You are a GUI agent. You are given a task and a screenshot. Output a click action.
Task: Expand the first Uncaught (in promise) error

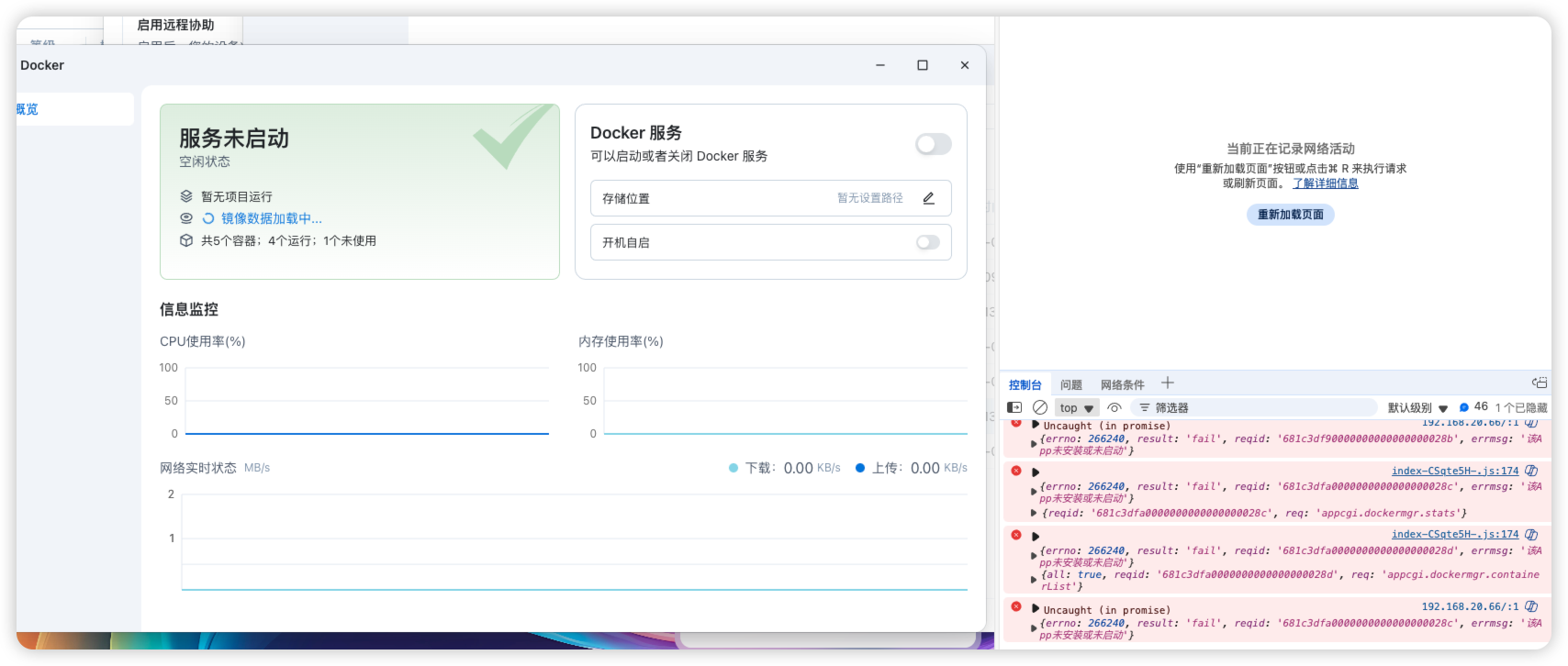[x=1036, y=425]
